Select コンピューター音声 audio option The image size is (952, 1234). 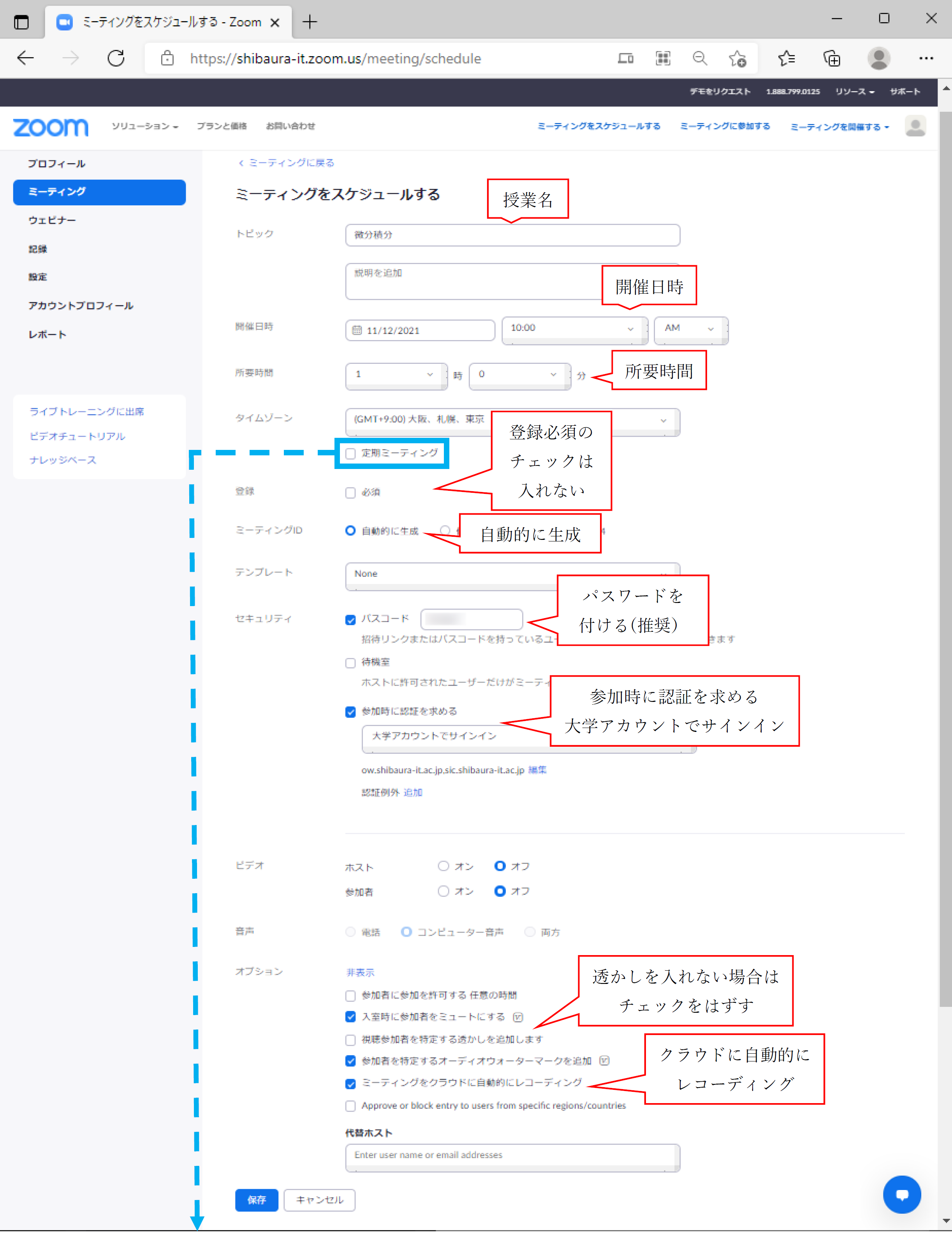pos(406,932)
